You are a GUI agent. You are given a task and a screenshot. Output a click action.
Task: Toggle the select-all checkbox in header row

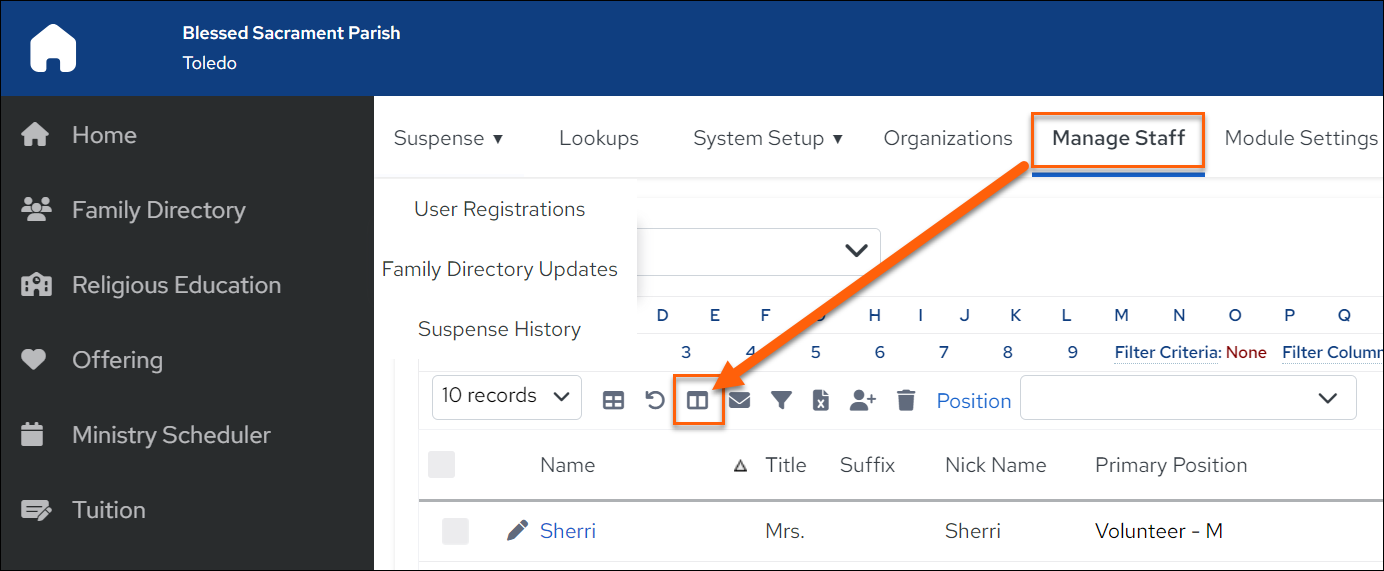[x=441, y=464]
